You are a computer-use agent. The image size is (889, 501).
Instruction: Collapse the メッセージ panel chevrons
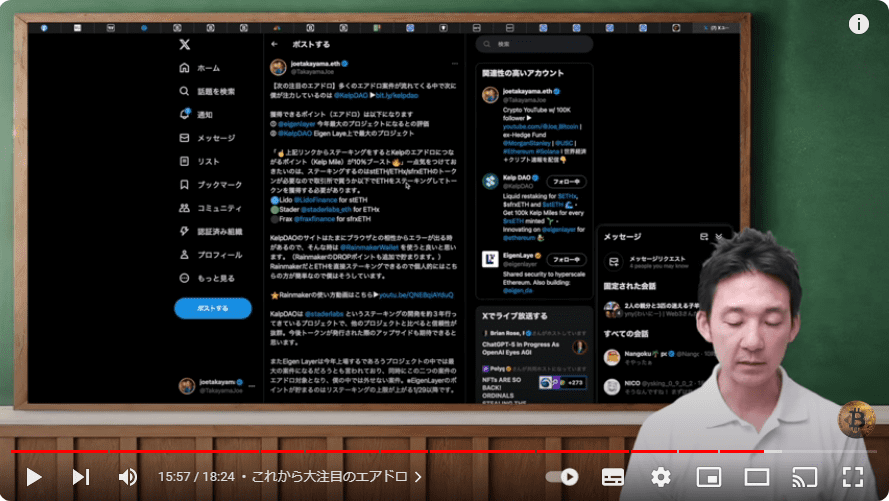(x=718, y=236)
